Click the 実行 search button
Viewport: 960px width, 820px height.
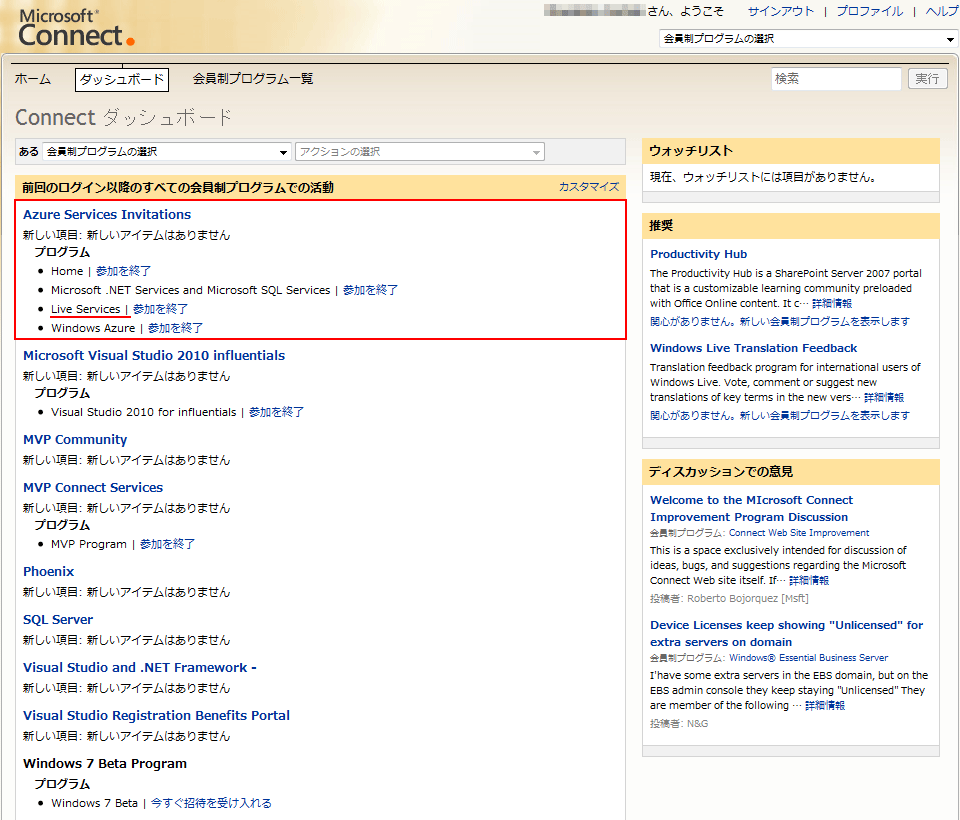point(927,78)
